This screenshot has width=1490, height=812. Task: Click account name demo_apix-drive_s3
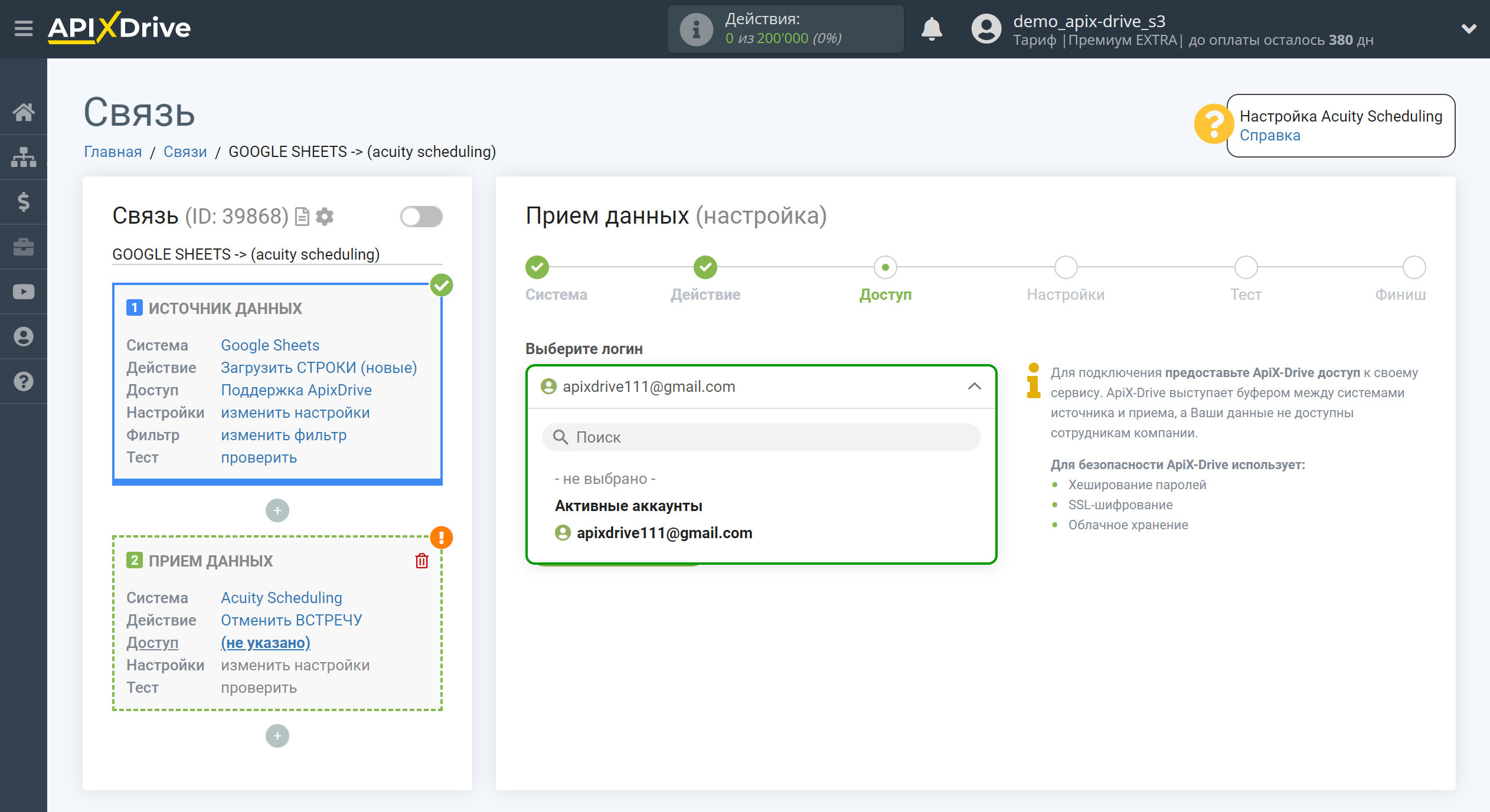click(x=1089, y=21)
